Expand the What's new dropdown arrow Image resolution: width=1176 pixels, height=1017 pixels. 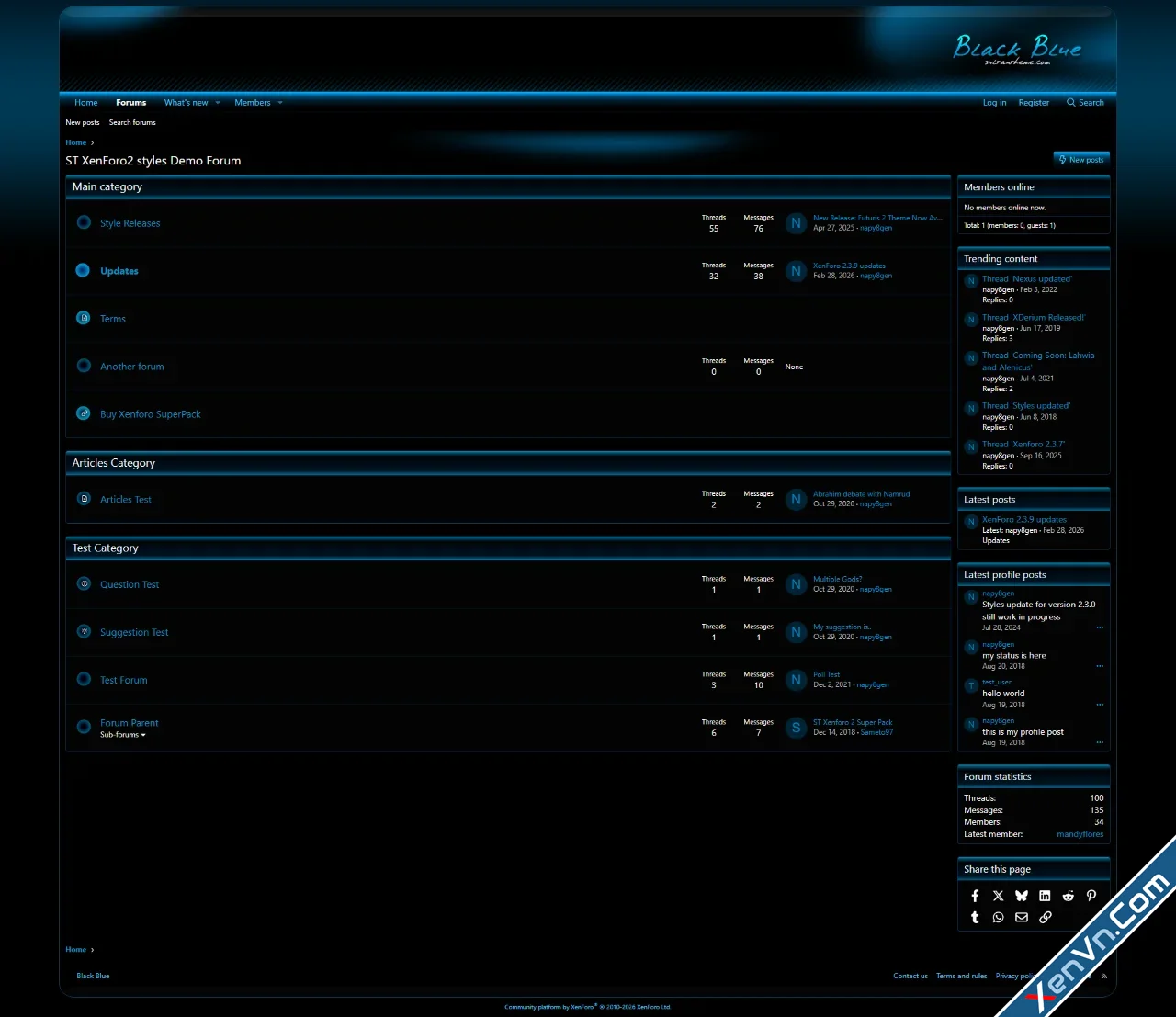(x=218, y=102)
